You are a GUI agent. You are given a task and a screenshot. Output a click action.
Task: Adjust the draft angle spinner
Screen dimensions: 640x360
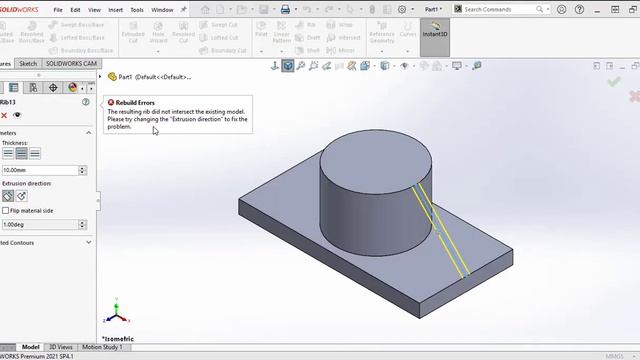[x=82, y=224]
